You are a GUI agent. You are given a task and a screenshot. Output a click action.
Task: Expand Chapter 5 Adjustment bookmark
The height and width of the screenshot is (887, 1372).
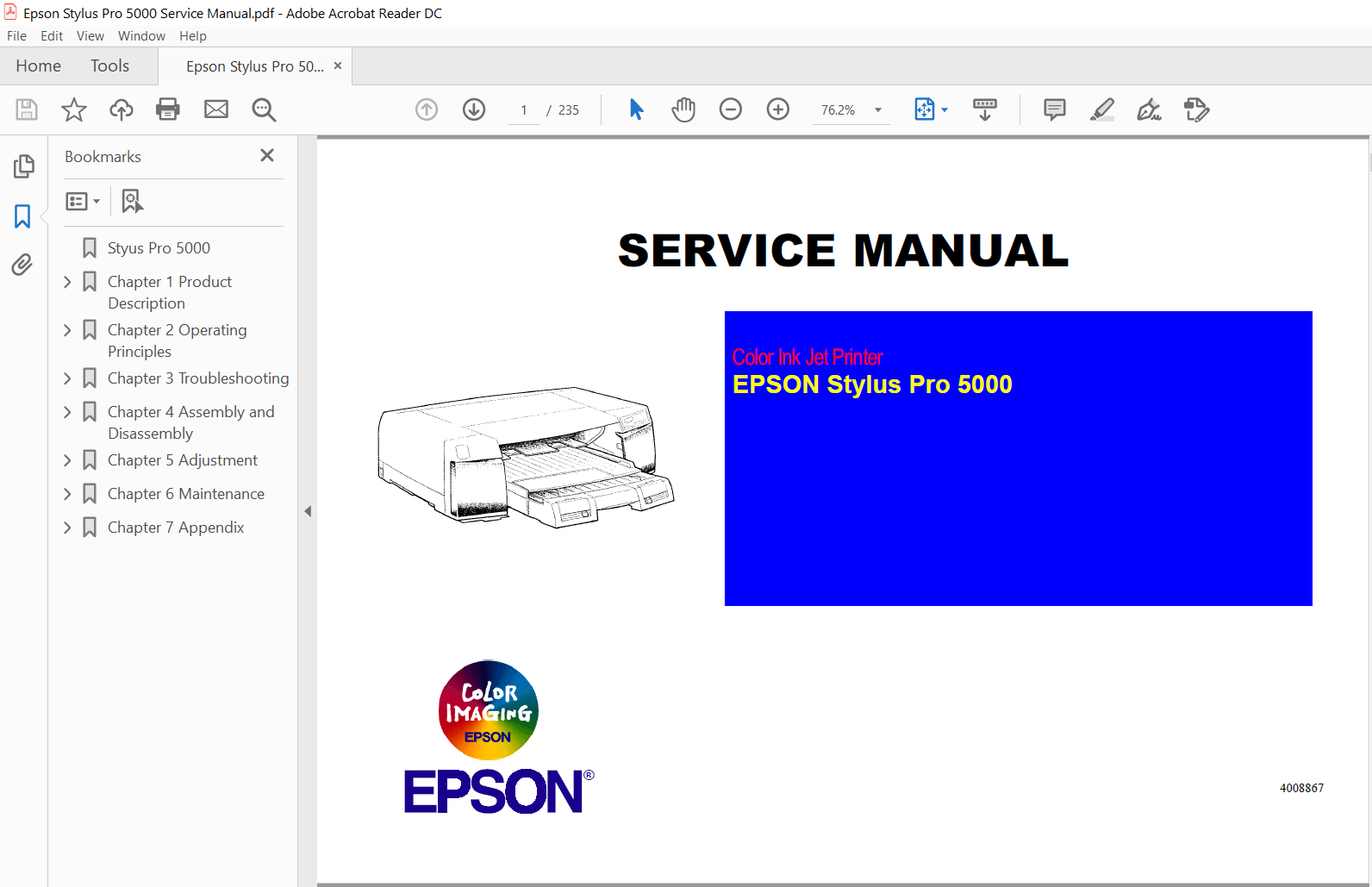pyautogui.click(x=67, y=460)
